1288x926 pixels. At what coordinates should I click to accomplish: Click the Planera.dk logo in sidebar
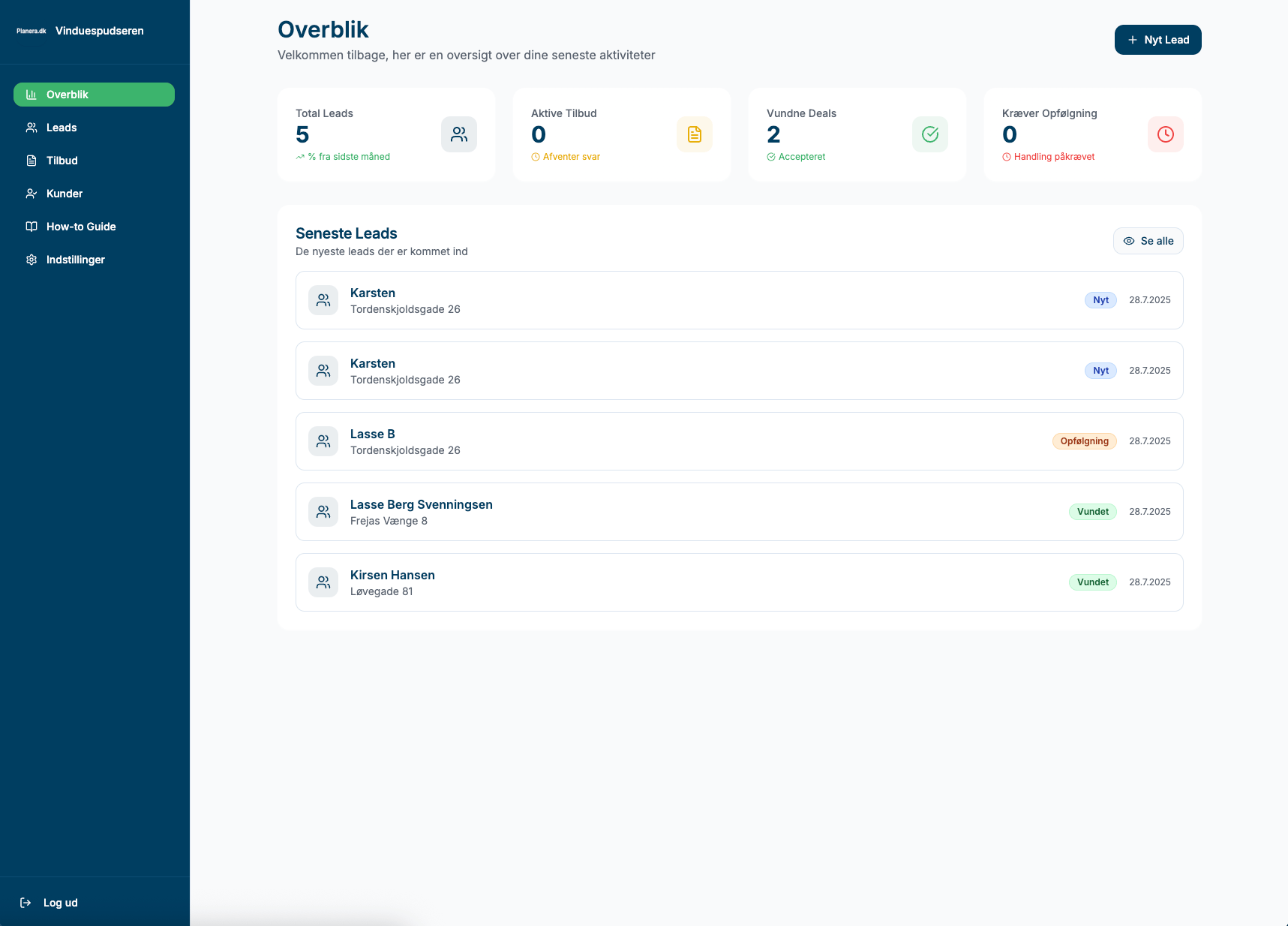pos(32,31)
